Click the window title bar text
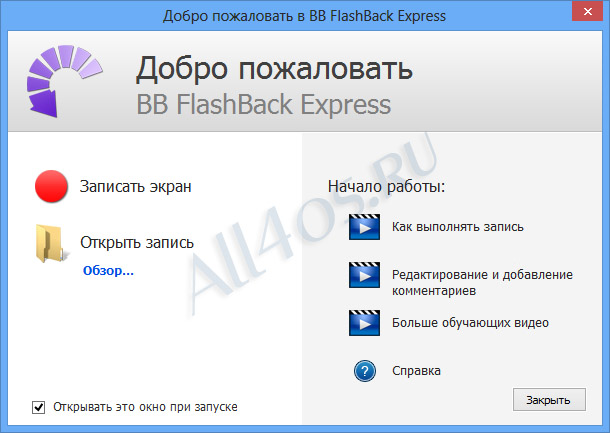 coord(304,16)
